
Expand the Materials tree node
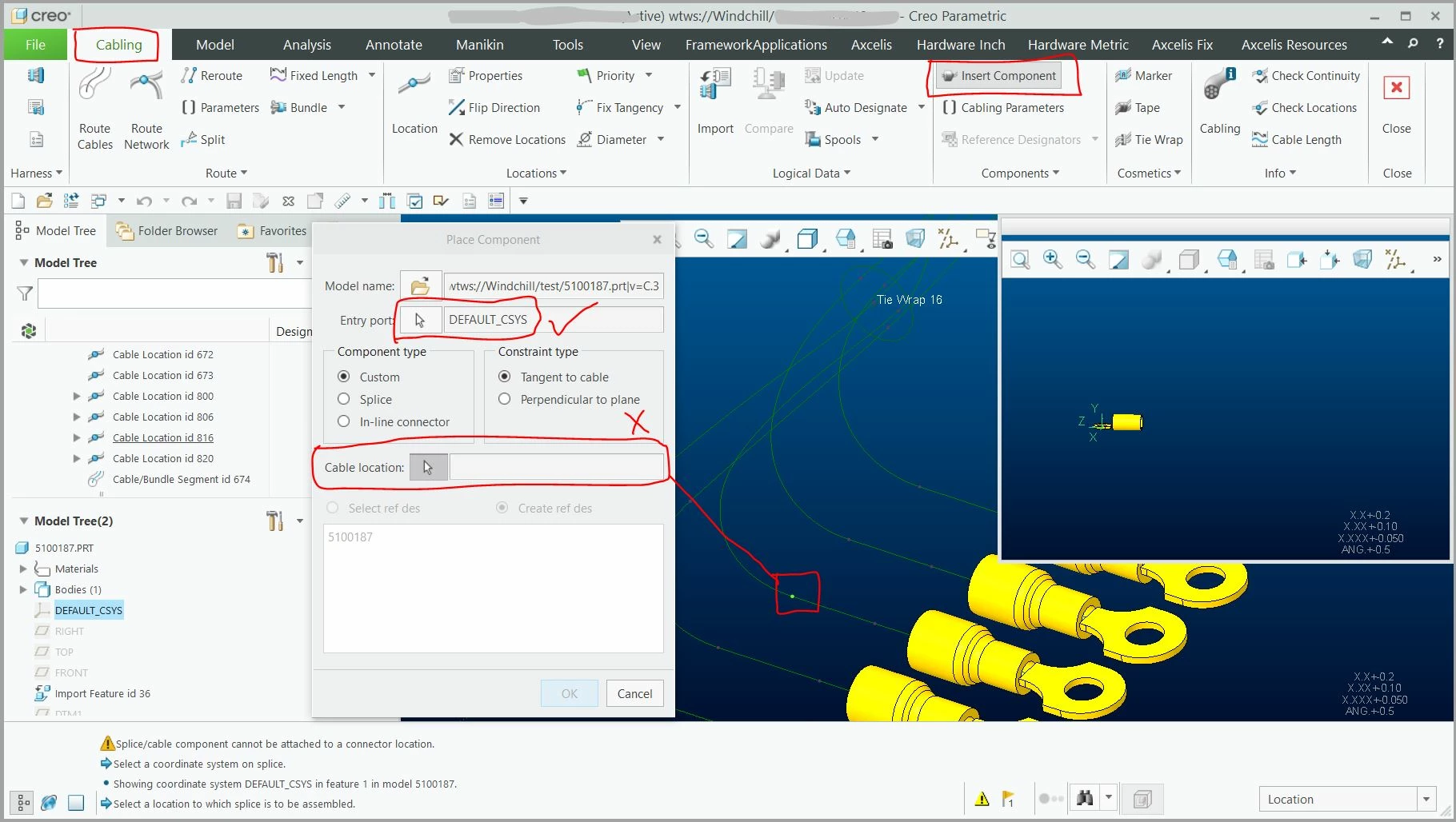coord(23,569)
